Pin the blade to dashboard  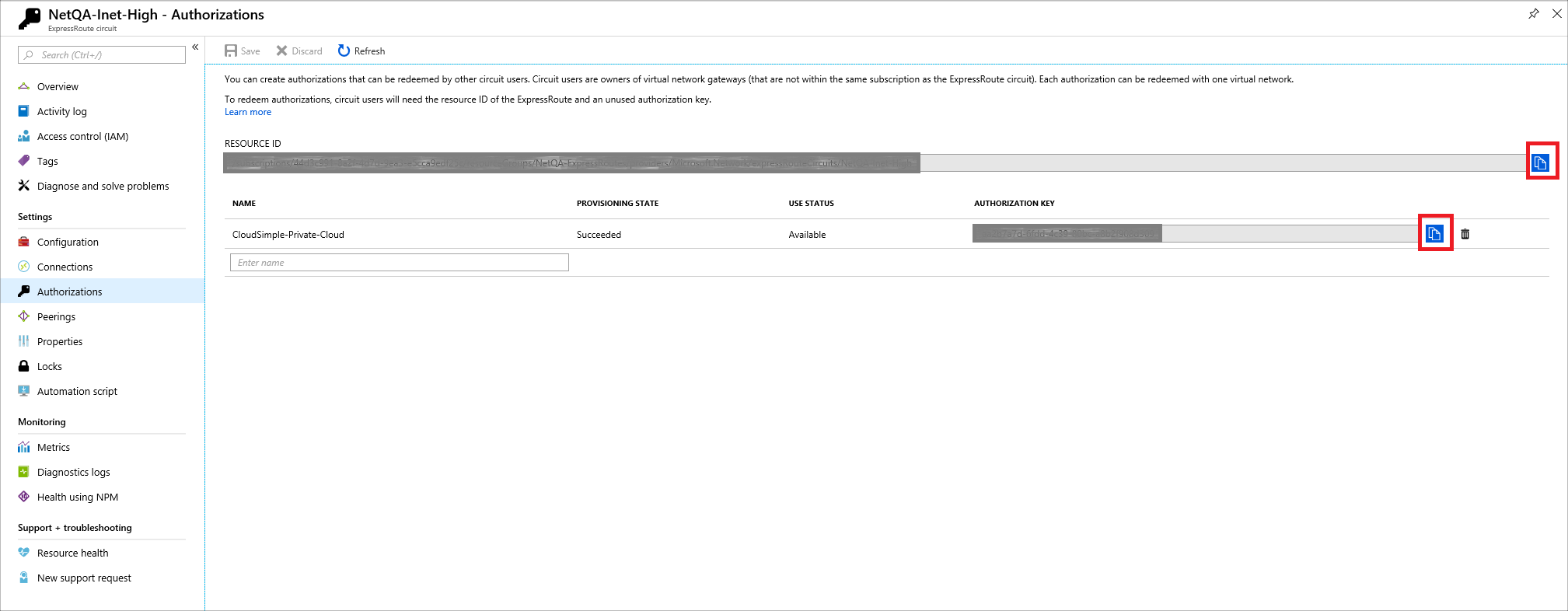click(x=1534, y=13)
